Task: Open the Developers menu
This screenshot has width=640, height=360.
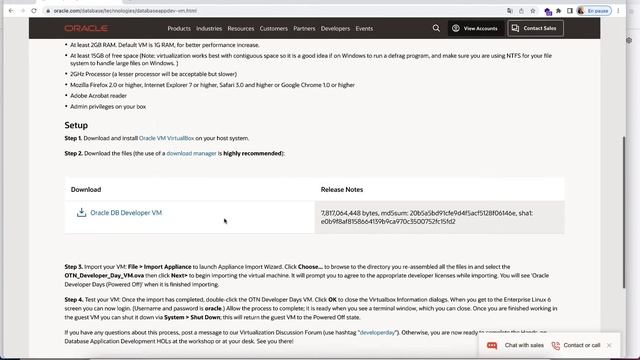Action: coord(335,29)
